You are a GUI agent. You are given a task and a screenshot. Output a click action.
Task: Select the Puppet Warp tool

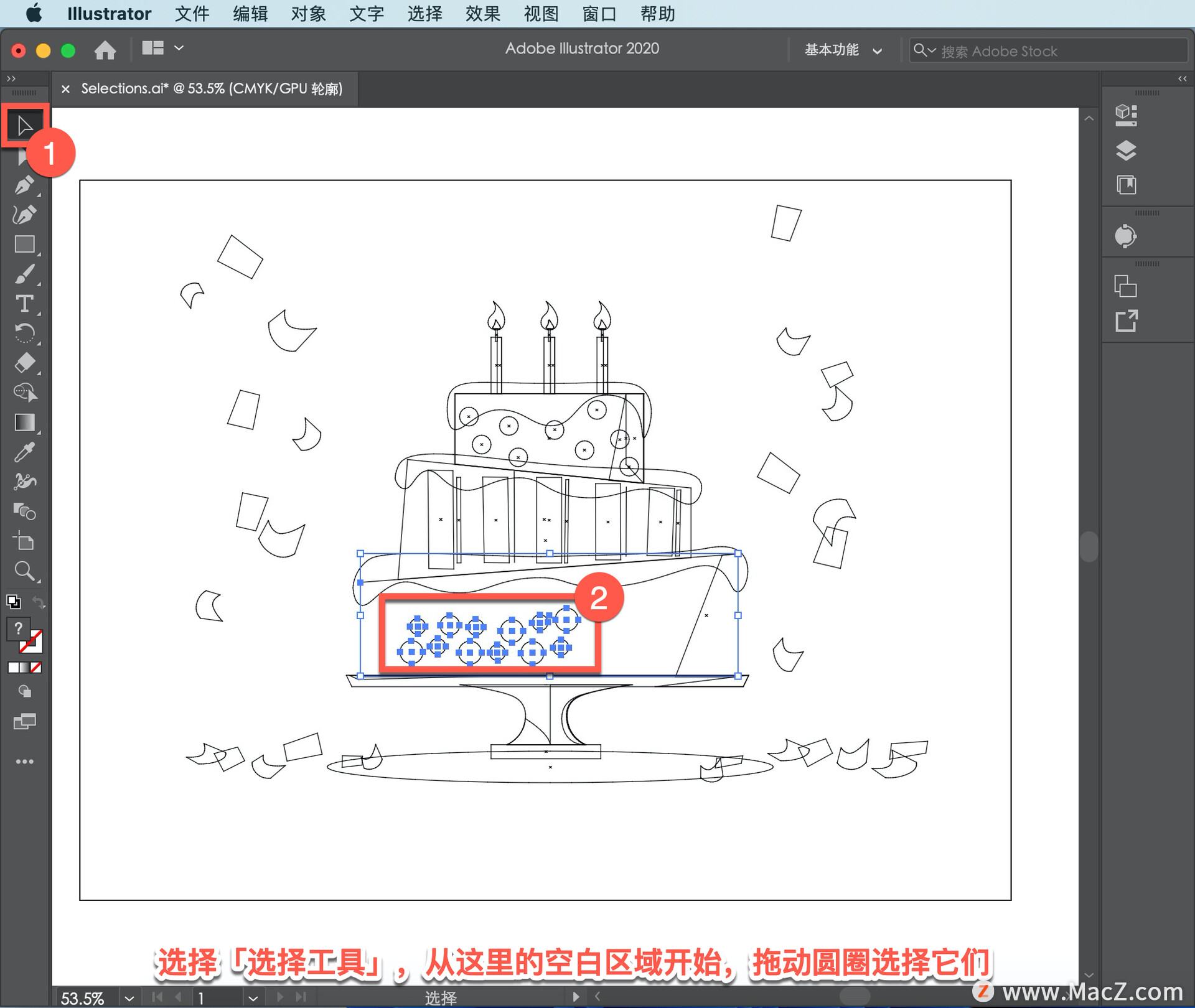pyautogui.click(x=24, y=482)
